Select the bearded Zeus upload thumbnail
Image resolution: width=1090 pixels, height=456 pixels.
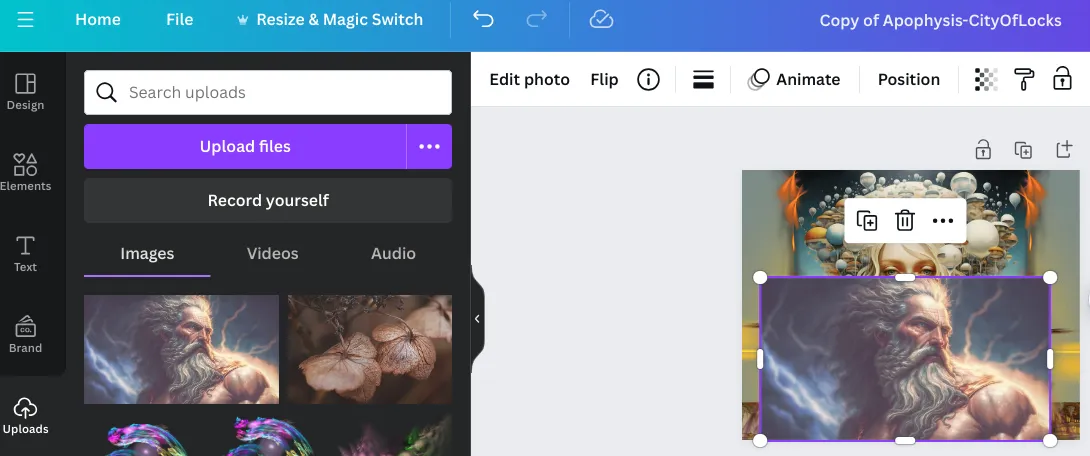click(x=181, y=349)
